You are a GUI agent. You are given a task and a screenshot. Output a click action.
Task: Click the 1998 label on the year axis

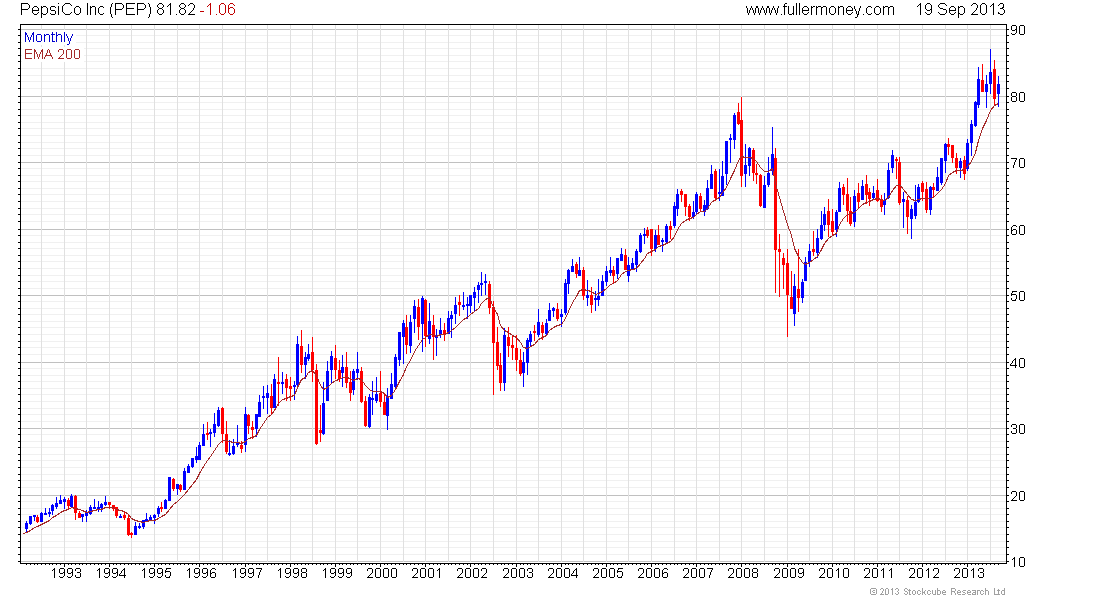pos(292,573)
